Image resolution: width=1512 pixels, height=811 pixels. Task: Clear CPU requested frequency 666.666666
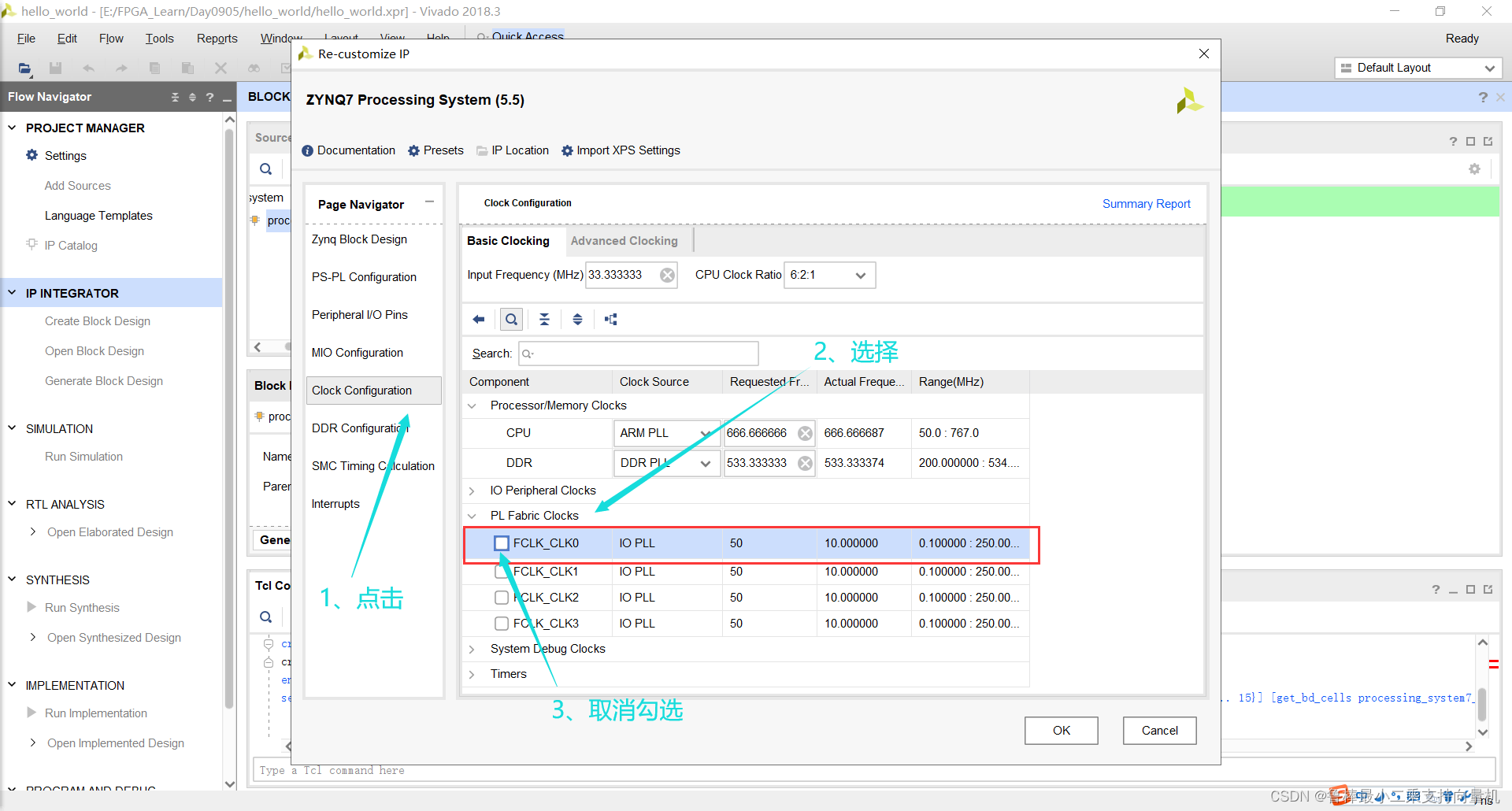805,433
